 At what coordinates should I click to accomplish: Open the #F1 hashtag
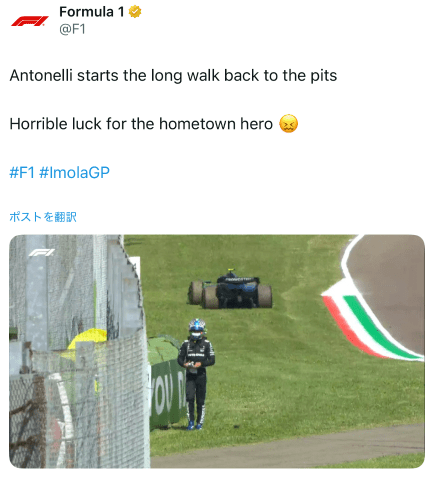pyautogui.click(x=22, y=173)
